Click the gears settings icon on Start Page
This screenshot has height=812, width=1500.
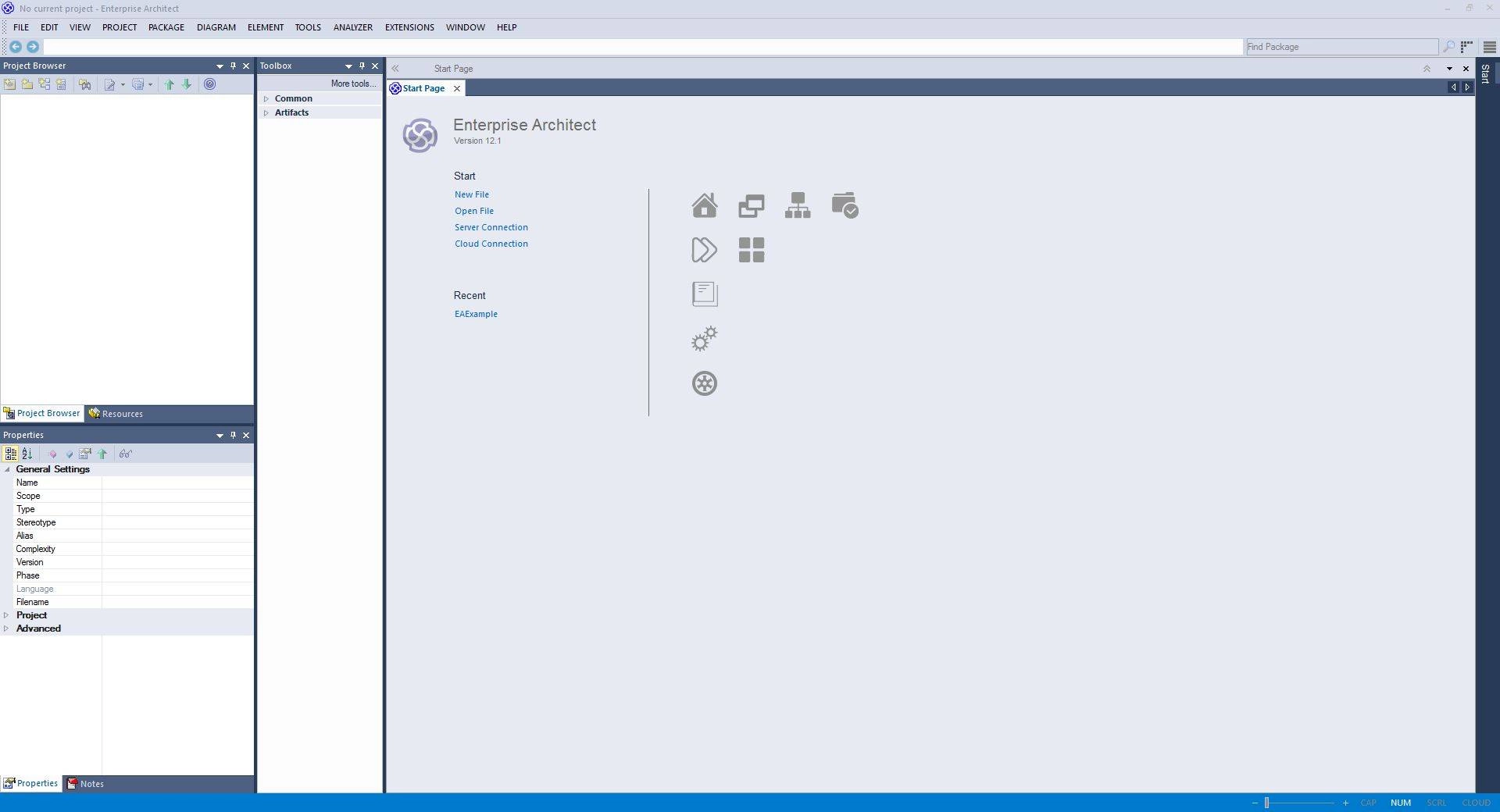[704, 339]
